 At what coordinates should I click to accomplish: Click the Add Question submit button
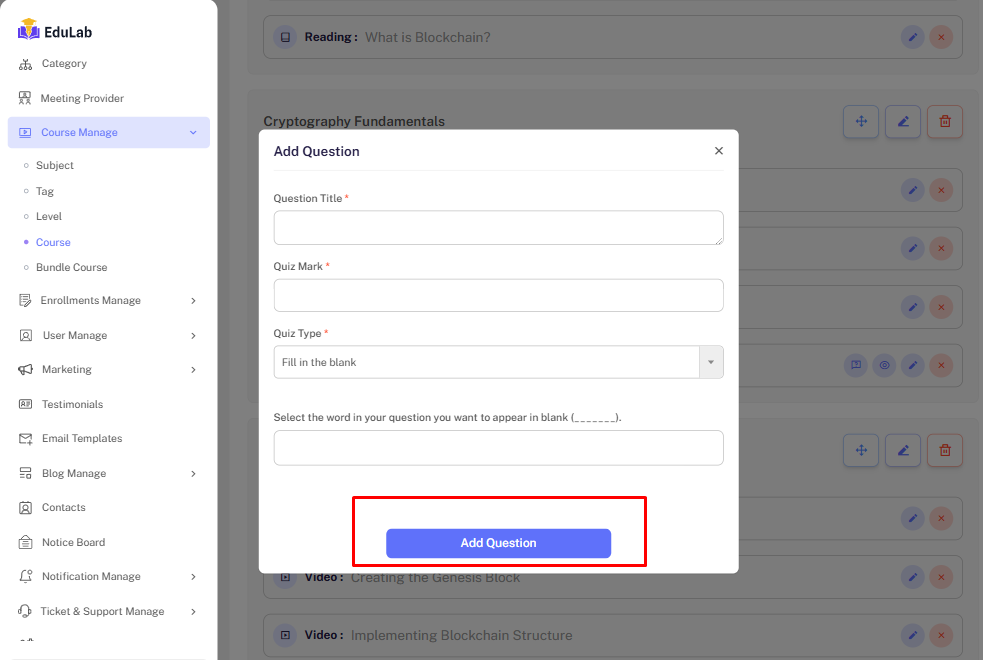coord(498,543)
